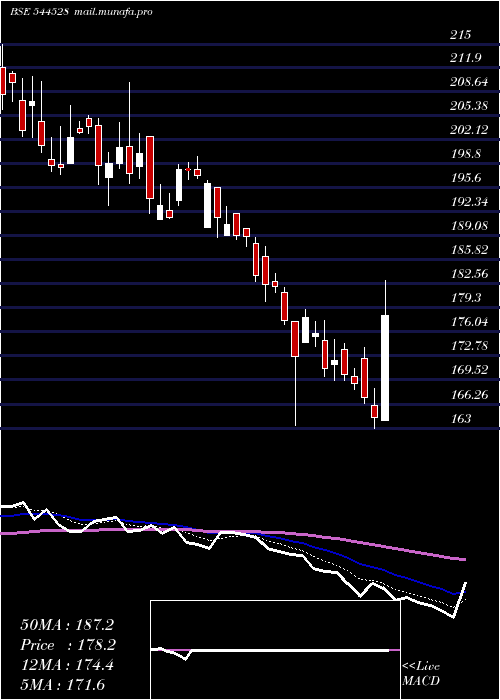500x700 pixels.
Task: Click inside the Live MACD panel box
Action: 275,650
